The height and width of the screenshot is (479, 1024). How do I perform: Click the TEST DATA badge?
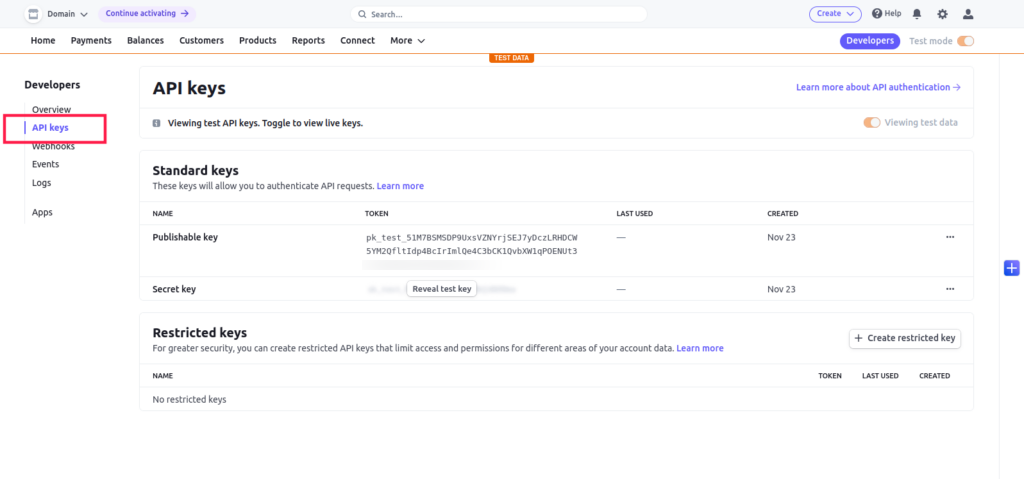(x=511, y=58)
